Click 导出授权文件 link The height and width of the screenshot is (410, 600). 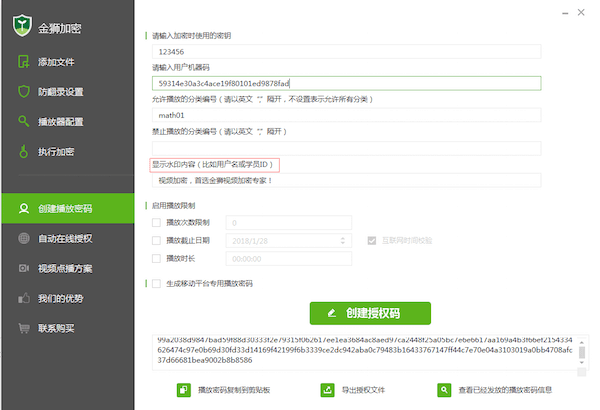coord(363,390)
